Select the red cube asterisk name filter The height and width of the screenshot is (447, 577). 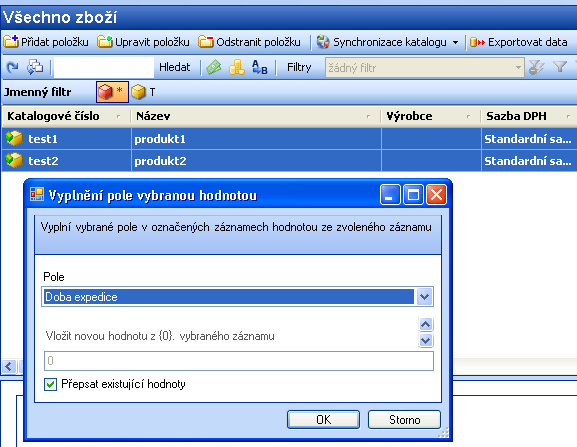tap(112, 92)
